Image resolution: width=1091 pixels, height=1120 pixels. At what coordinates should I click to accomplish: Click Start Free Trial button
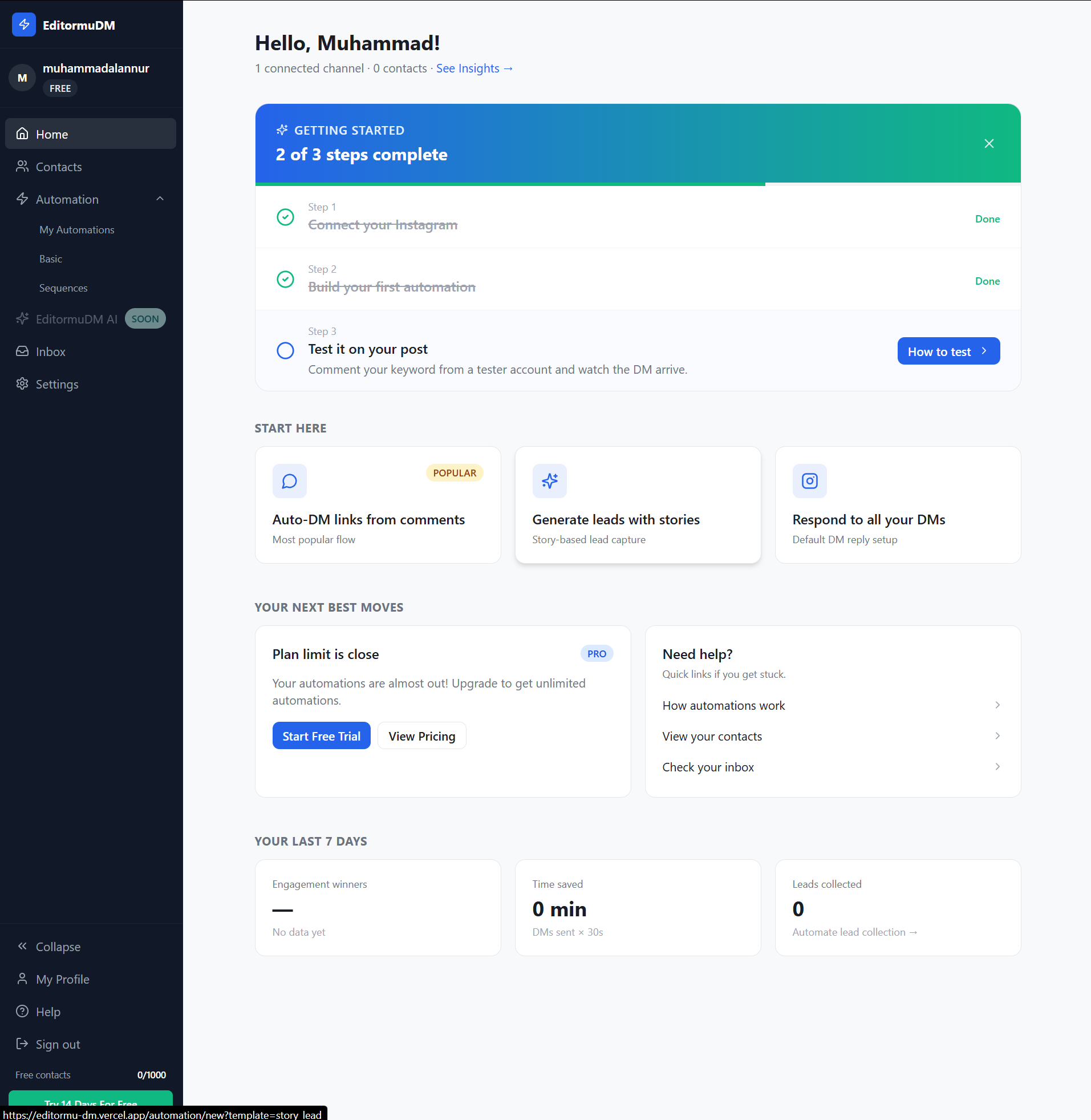(x=322, y=736)
